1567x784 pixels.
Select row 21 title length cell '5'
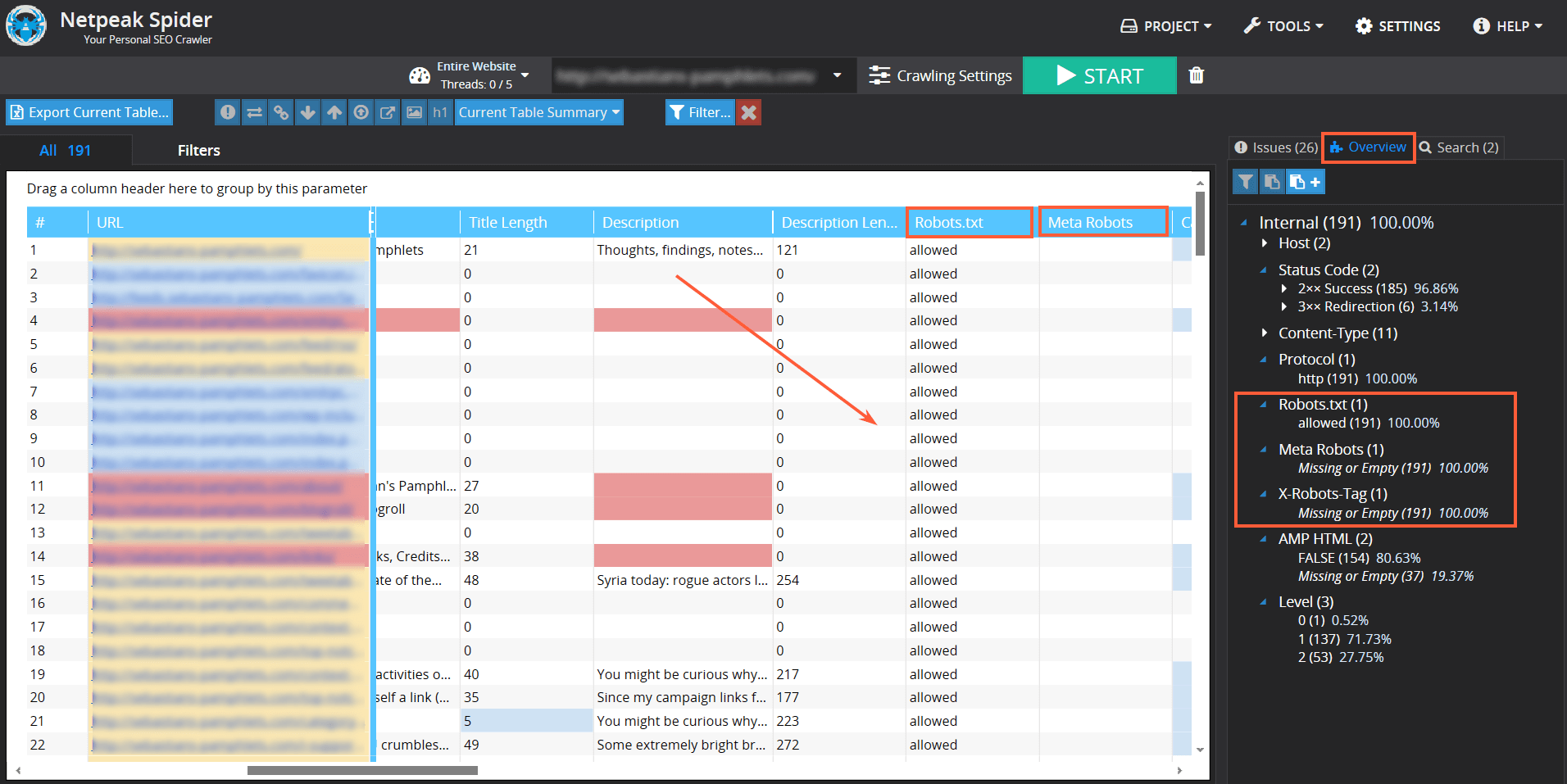pyautogui.click(x=526, y=721)
